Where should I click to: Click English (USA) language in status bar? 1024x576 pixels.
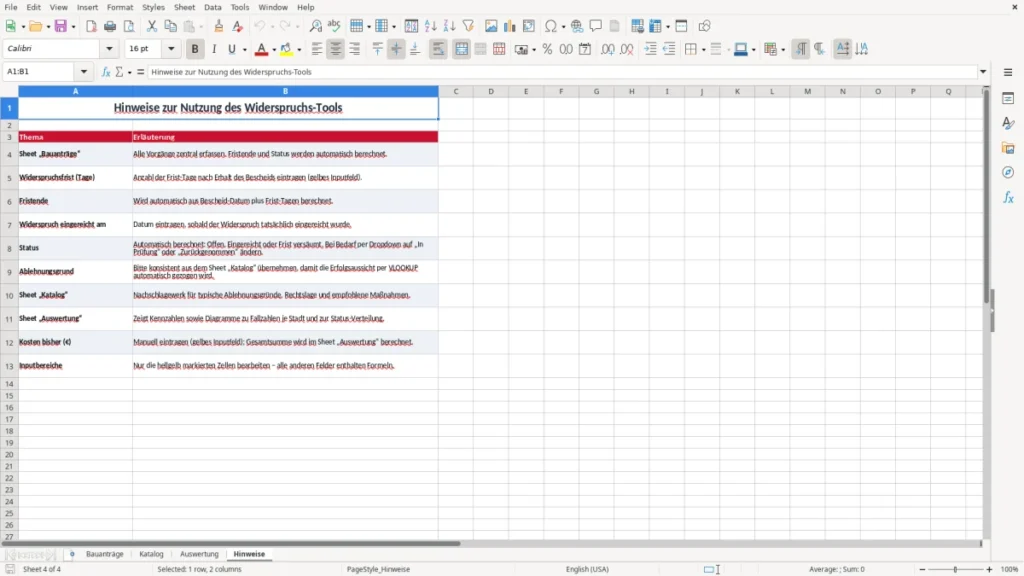pos(587,569)
